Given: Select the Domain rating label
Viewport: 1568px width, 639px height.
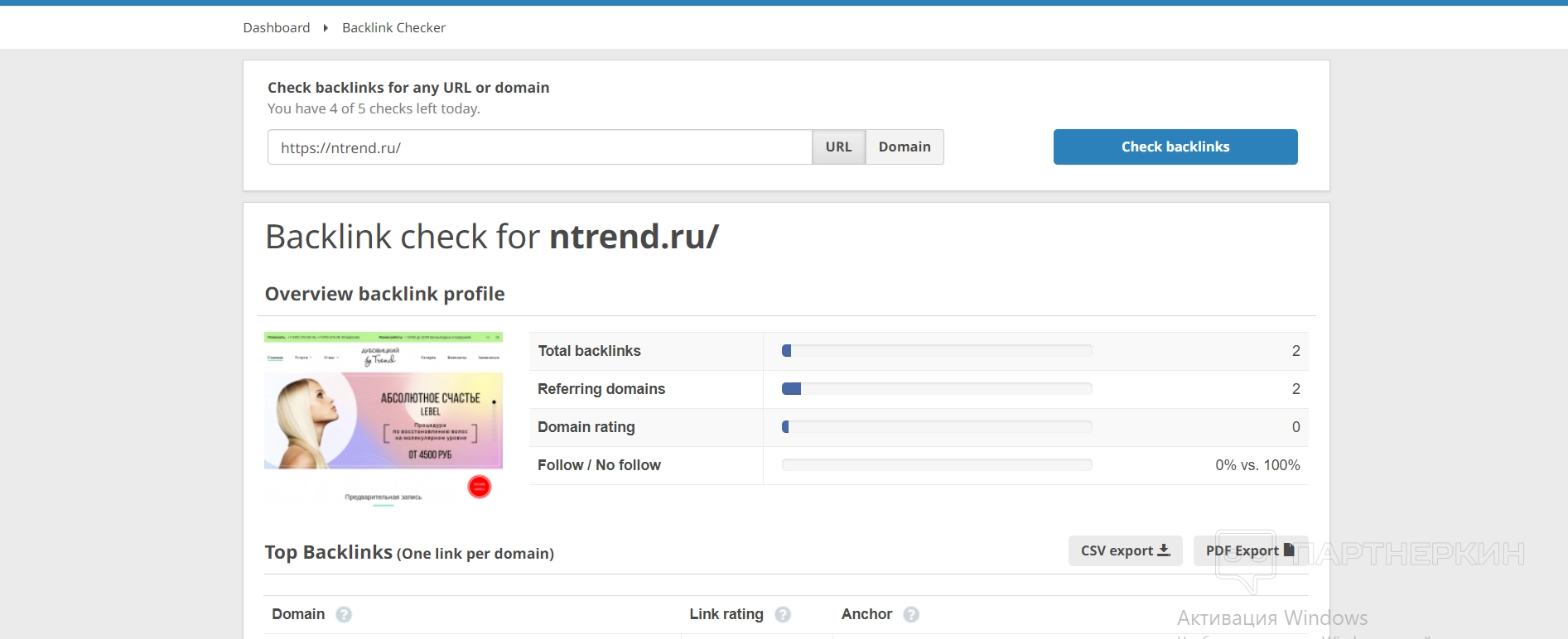Looking at the screenshot, I should click(586, 427).
